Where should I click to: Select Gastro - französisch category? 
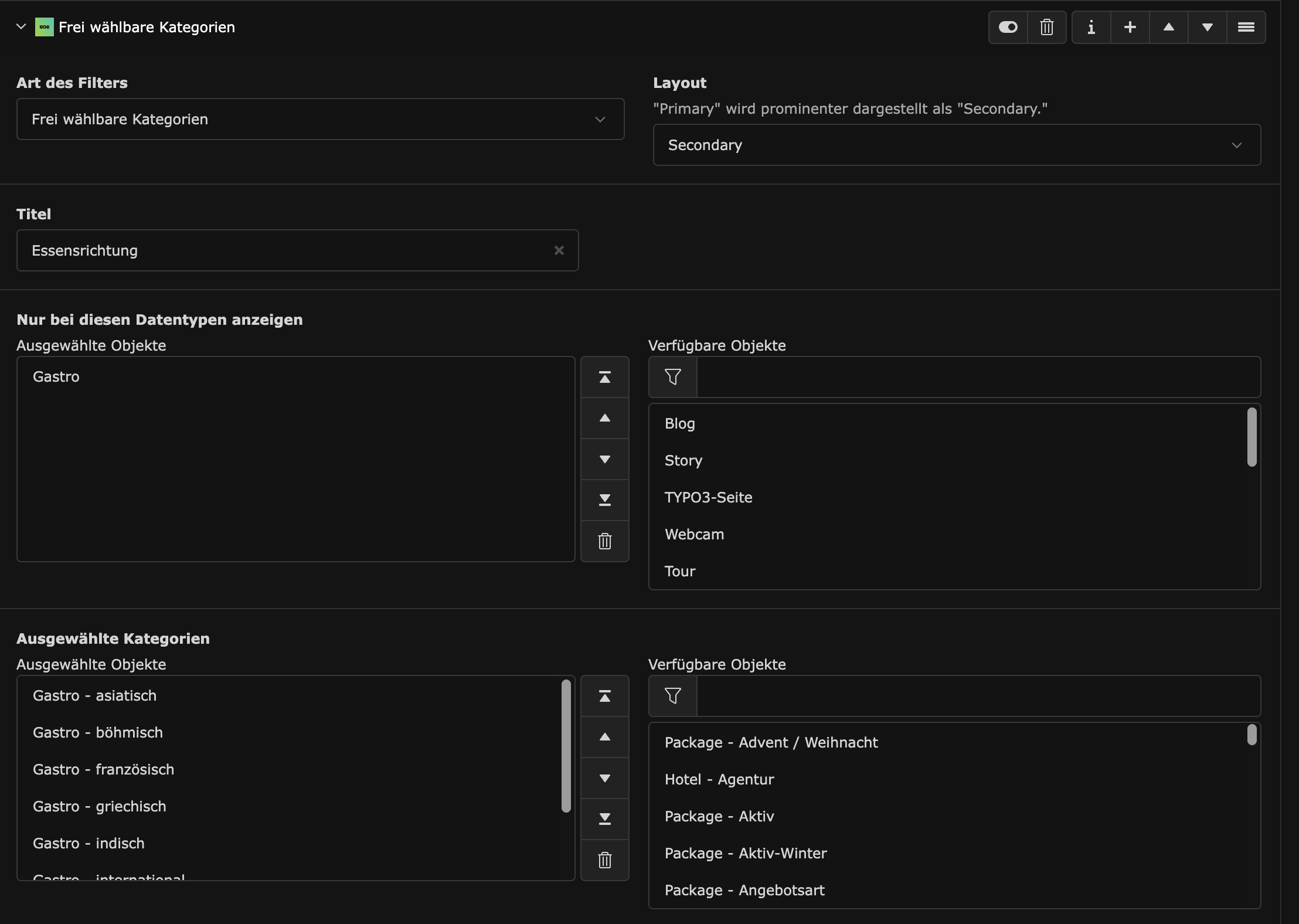290,769
